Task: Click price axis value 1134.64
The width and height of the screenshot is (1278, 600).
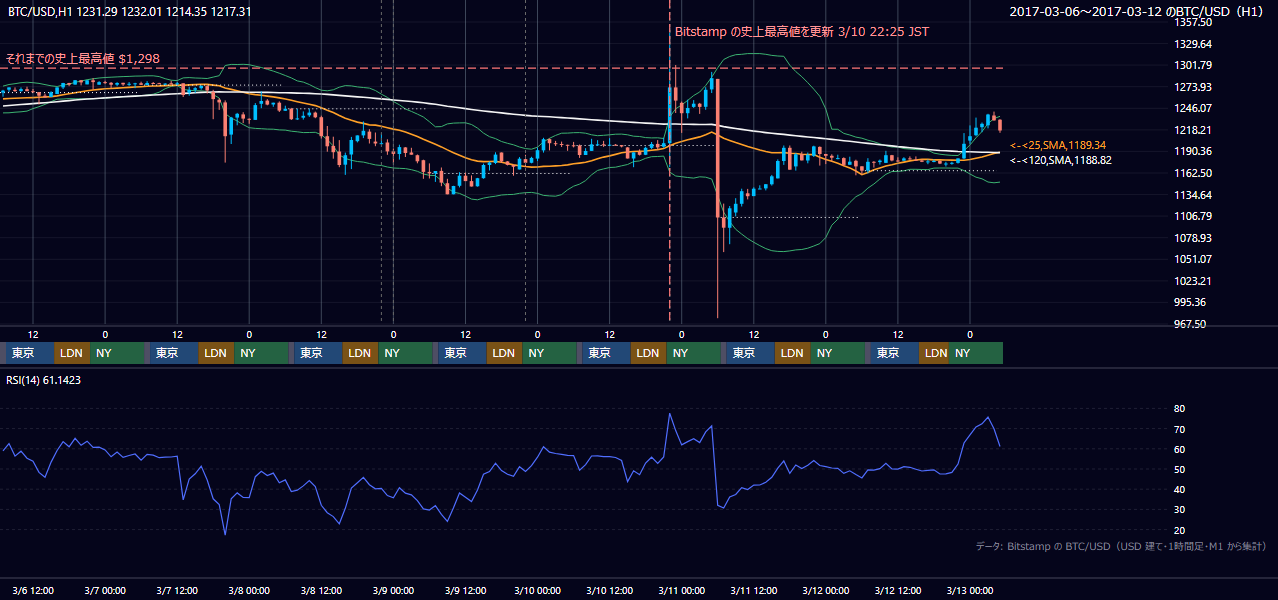Action: pos(1191,195)
